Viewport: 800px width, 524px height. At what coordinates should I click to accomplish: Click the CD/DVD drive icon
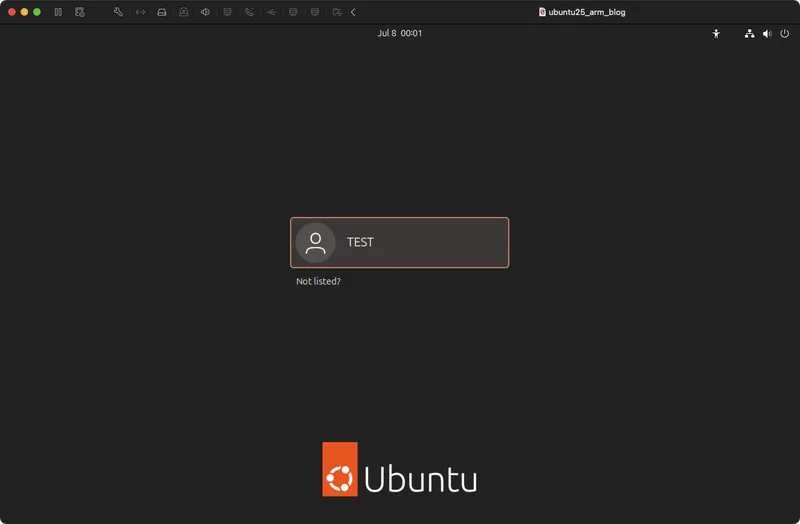pos(184,12)
